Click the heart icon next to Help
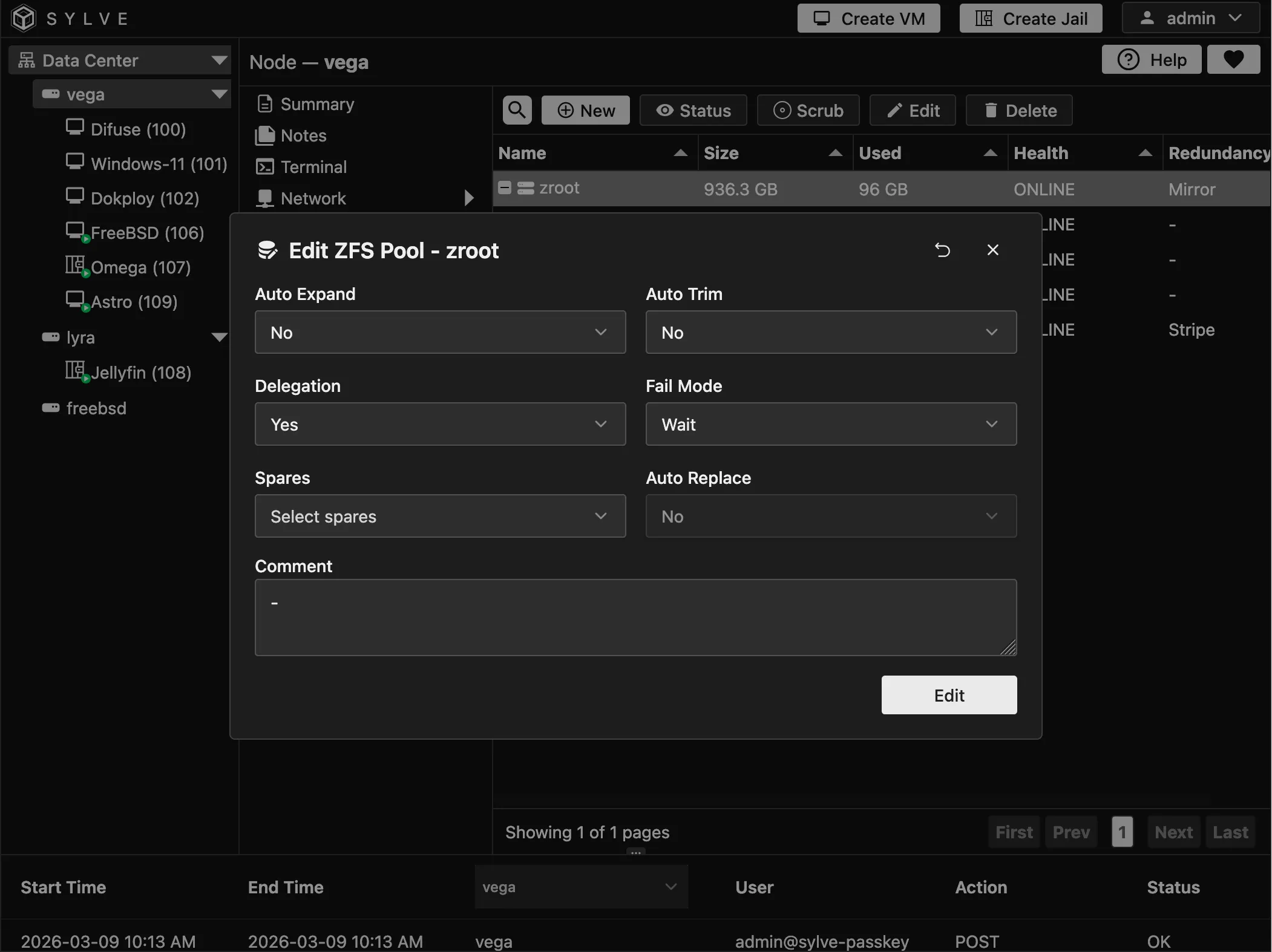 click(x=1233, y=59)
